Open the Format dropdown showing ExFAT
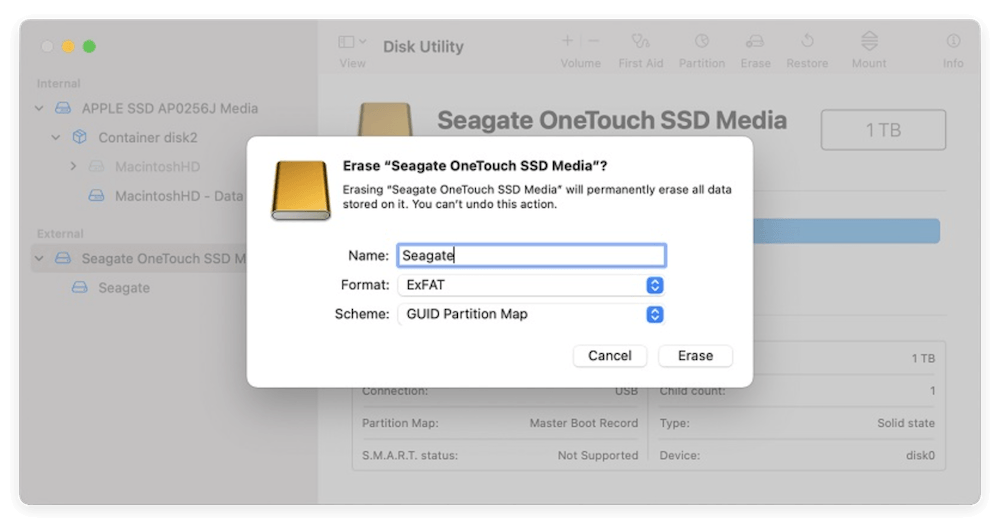 (530, 285)
